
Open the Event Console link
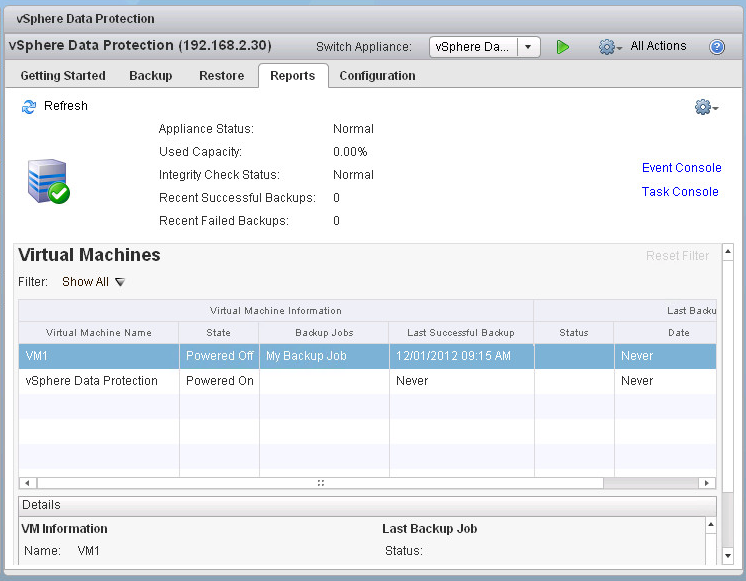point(681,167)
